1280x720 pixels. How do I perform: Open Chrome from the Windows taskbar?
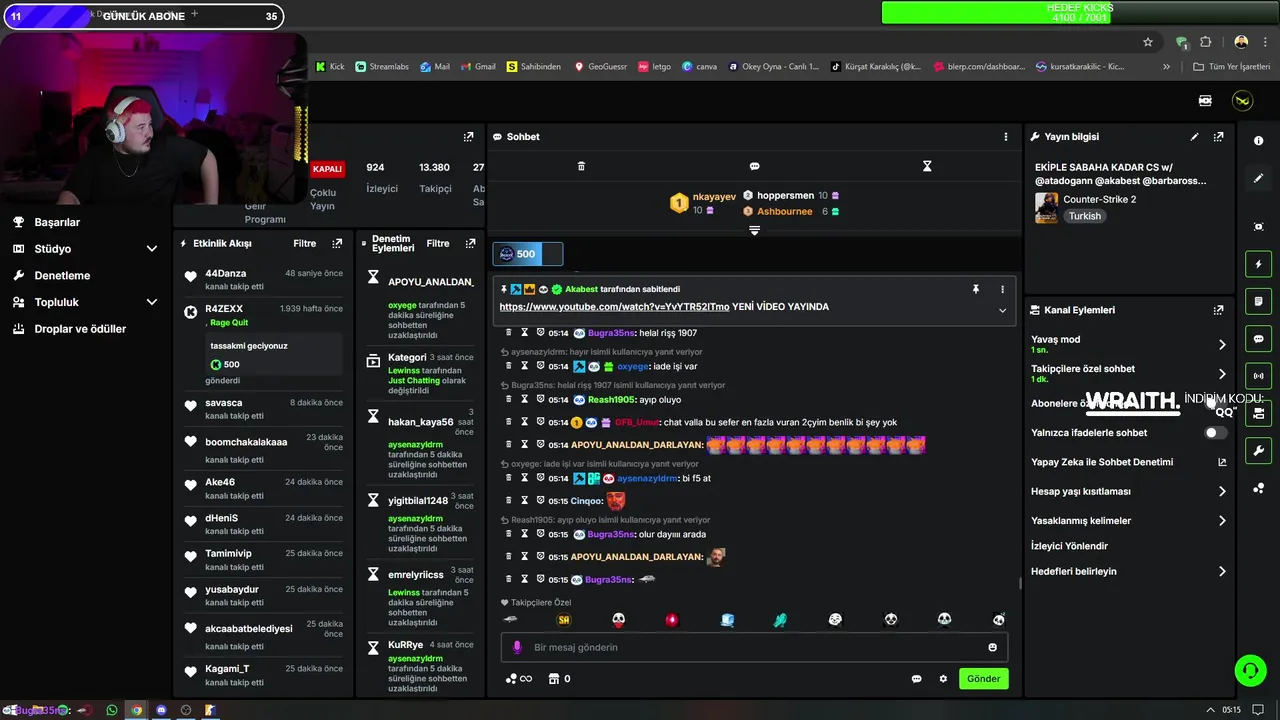137,710
